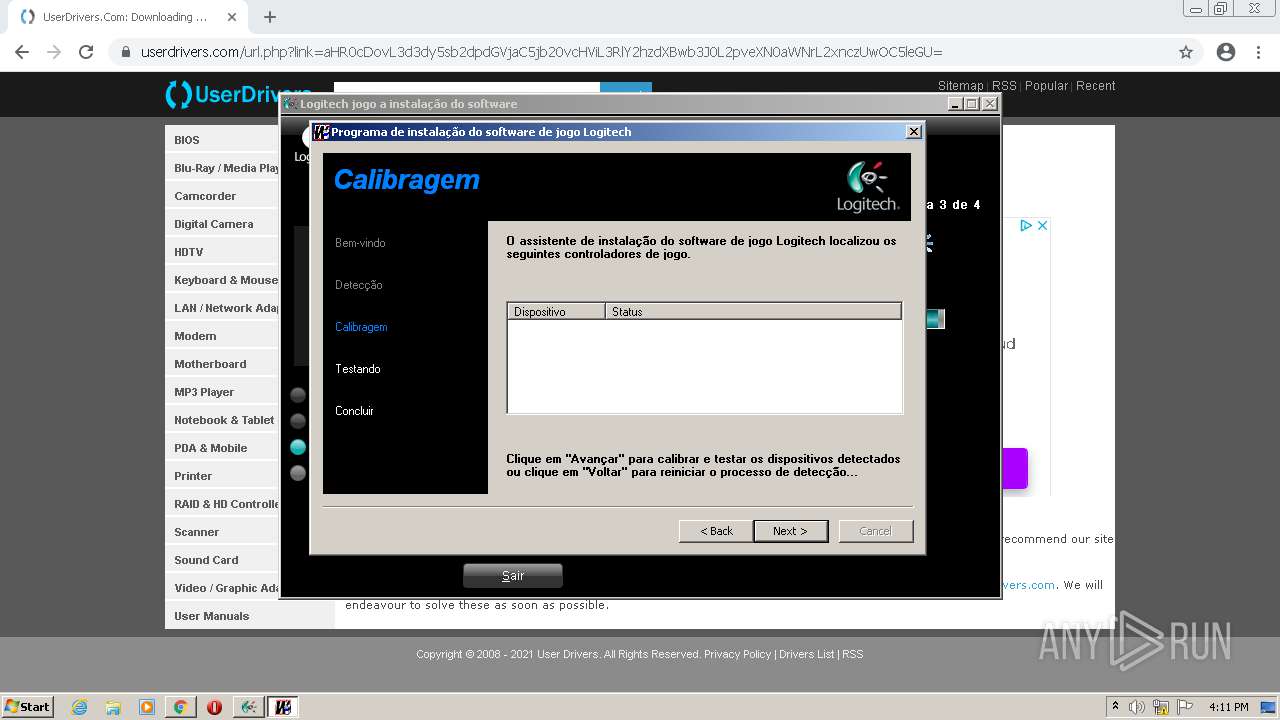Viewport: 1280px width, 720px height.
Task: Open the BIOS driver category
Action: 187,140
